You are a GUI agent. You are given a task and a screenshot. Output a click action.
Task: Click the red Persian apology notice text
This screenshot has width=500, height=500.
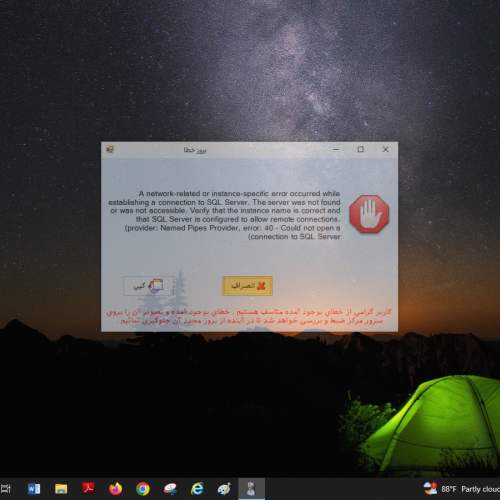point(249,316)
